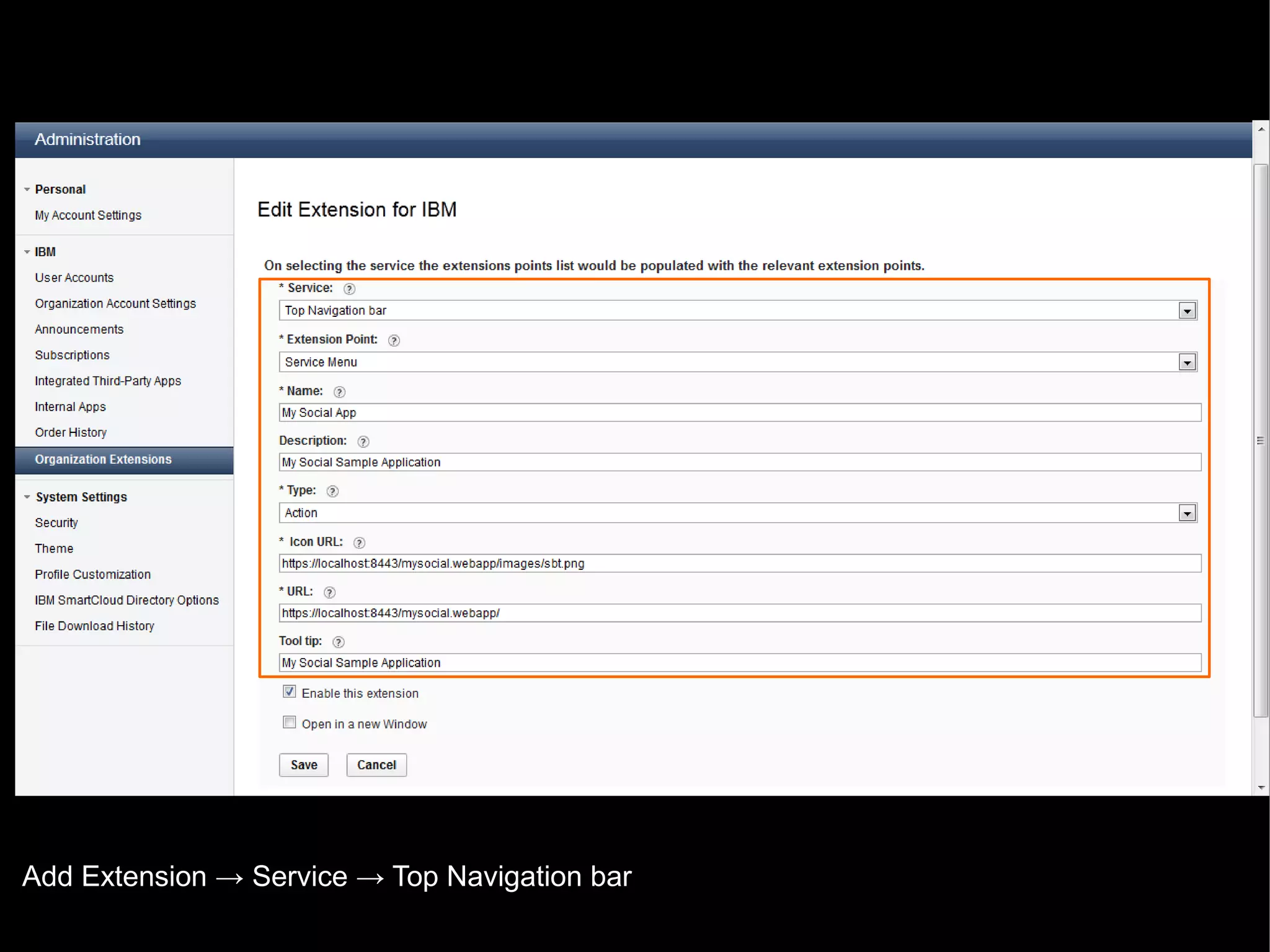
Task: Open My Account Settings
Action: click(x=88, y=215)
